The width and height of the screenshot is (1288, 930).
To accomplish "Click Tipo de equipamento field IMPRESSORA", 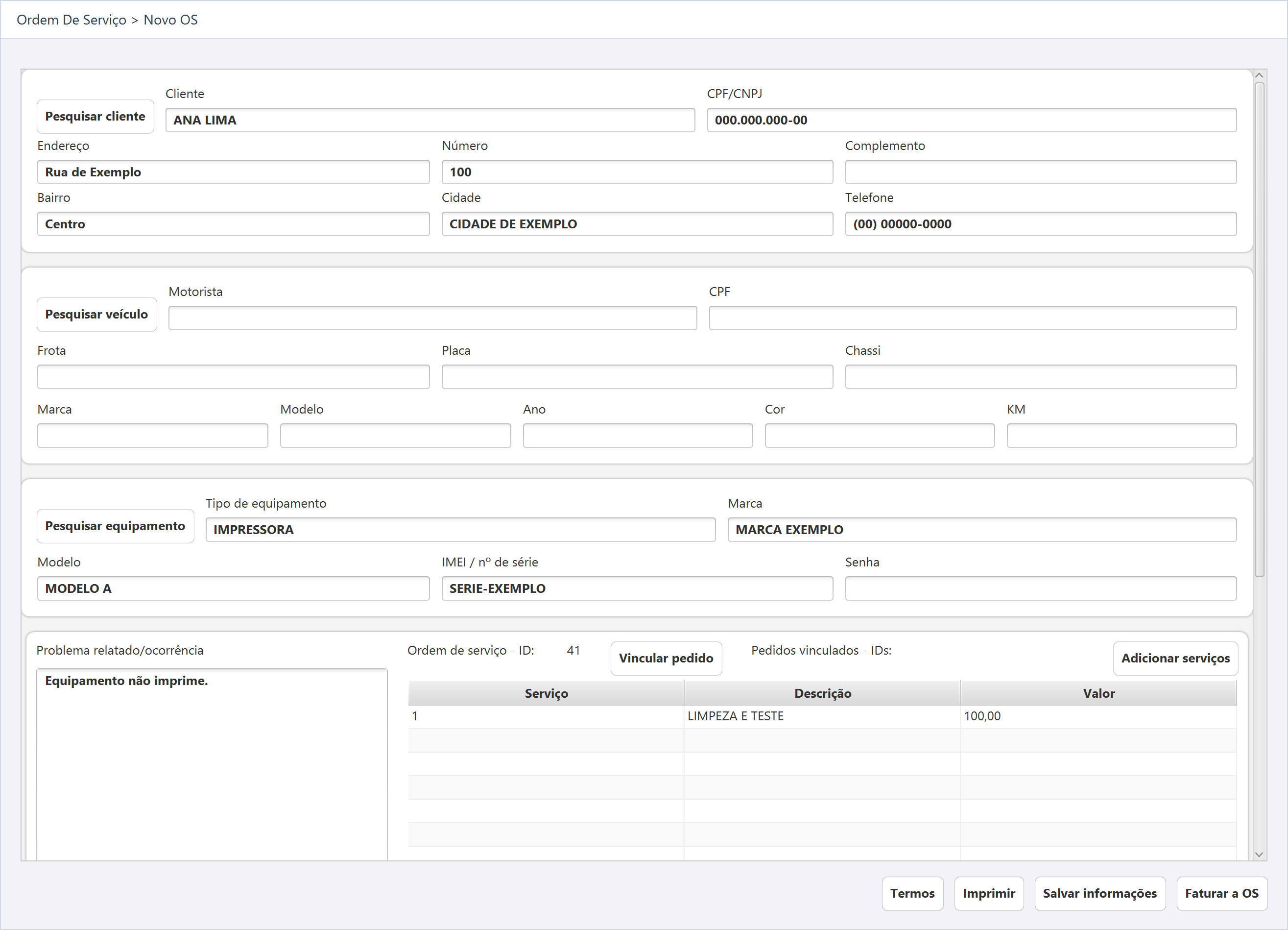I will tap(460, 530).
